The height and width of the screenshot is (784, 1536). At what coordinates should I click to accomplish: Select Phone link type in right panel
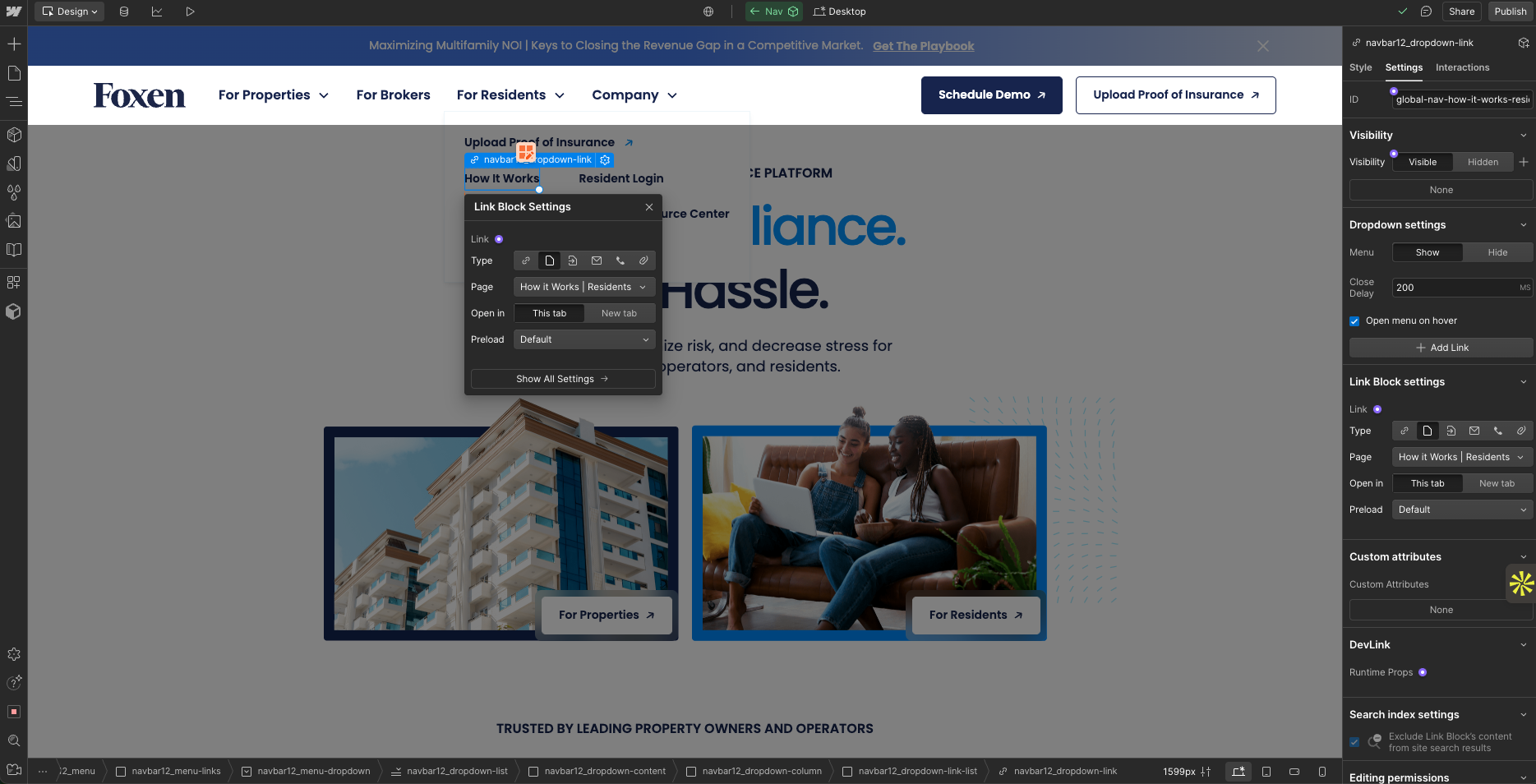coord(1498,431)
